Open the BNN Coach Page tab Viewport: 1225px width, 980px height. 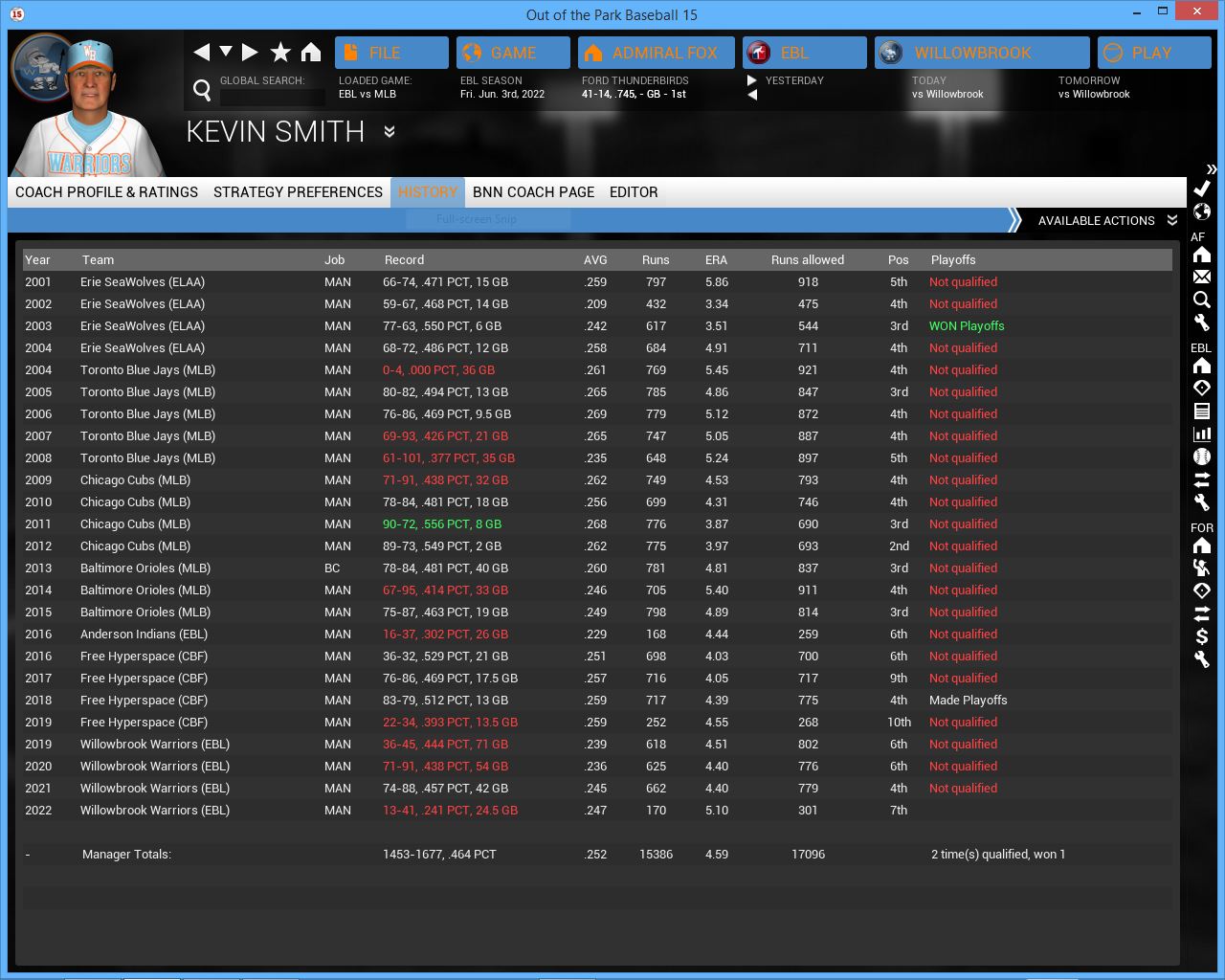click(x=533, y=192)
